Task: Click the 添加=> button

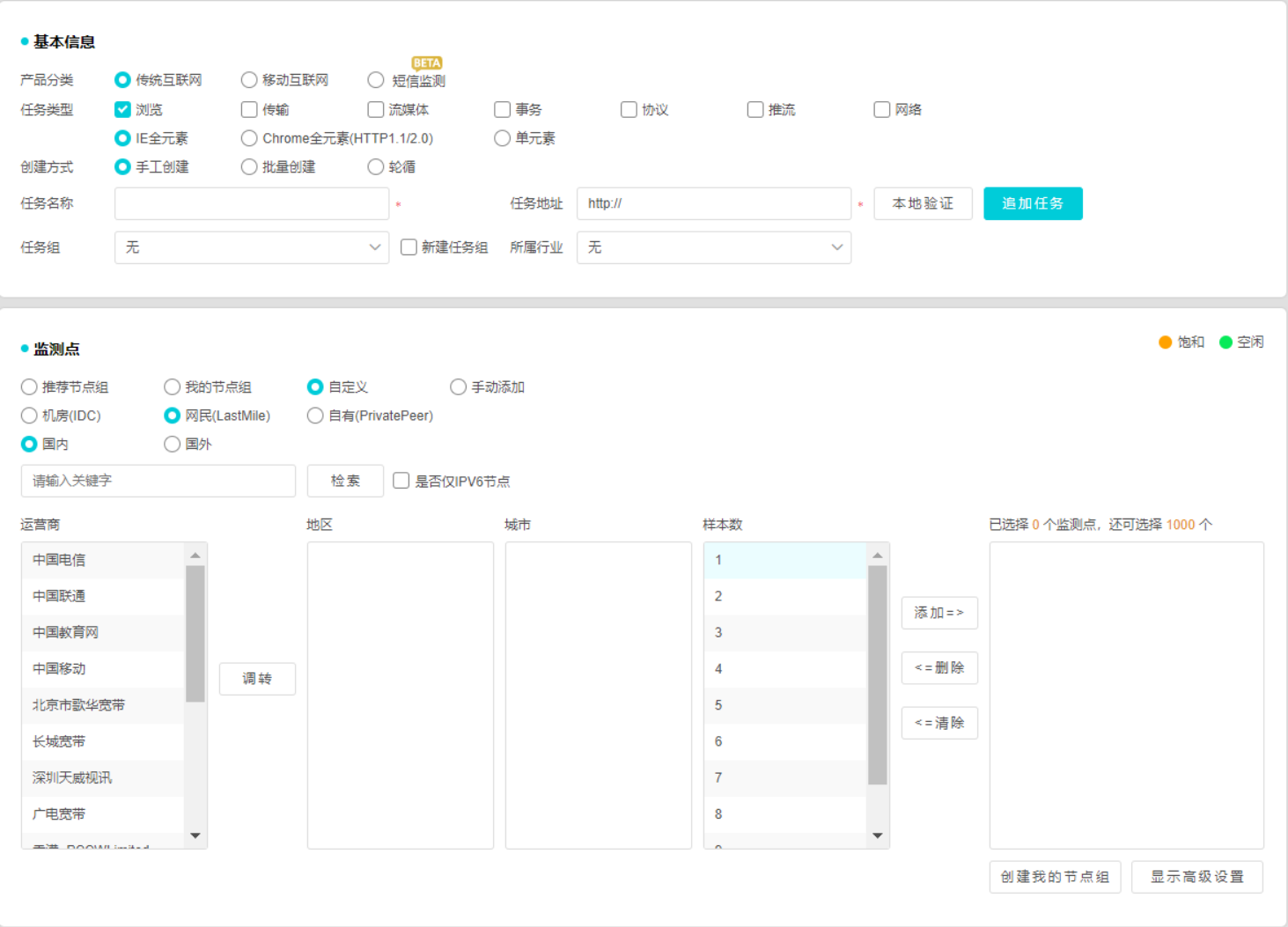Action: [939, 613]
